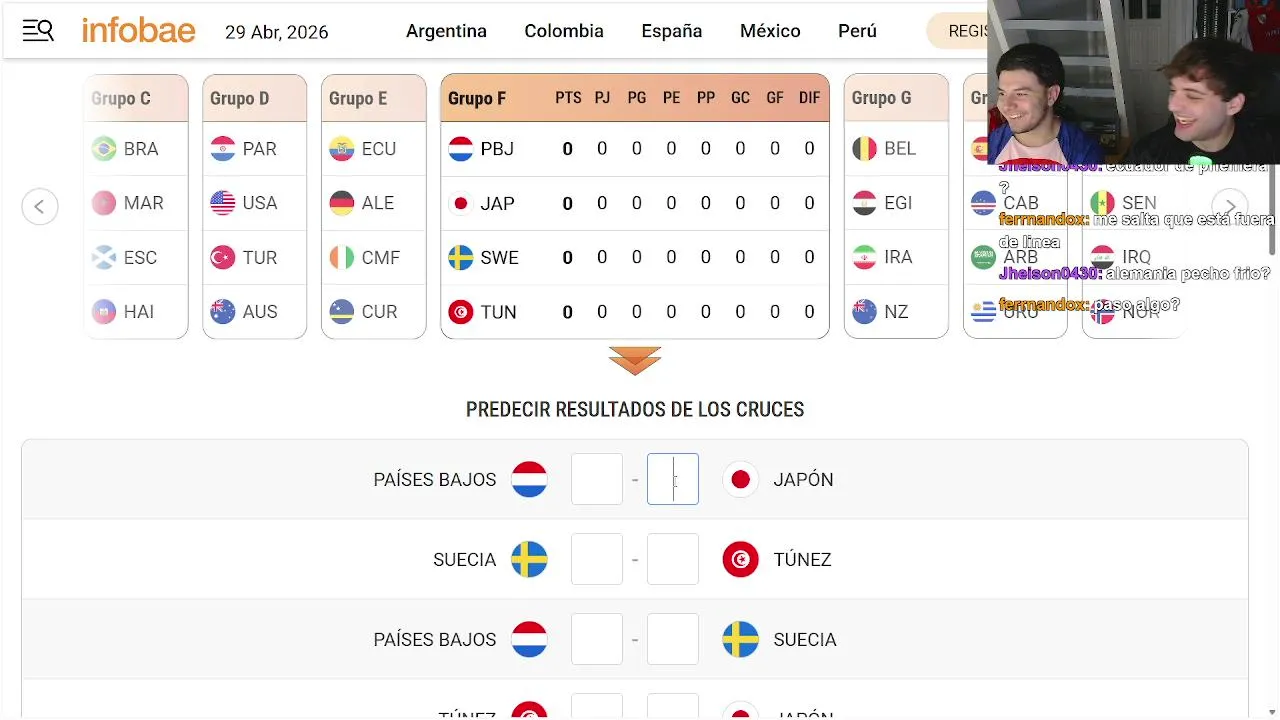
Task: Open the Colombia edition tab
Action: tap(564, 31)
